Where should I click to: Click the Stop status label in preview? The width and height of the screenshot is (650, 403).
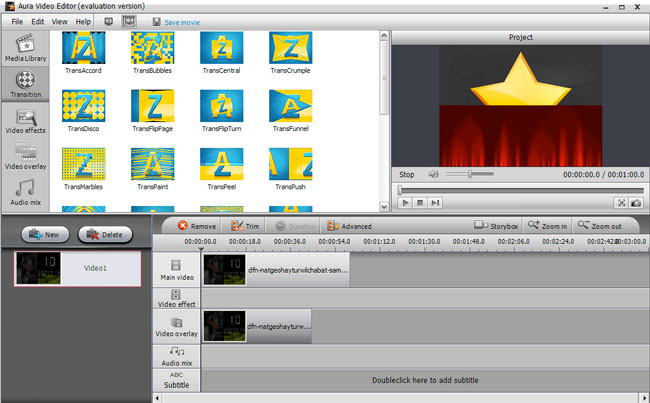407,175
